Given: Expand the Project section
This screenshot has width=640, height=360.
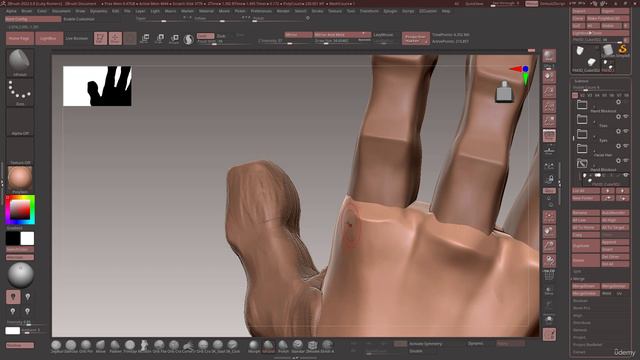Looking at the screenshot, I should tap(579, 338).
